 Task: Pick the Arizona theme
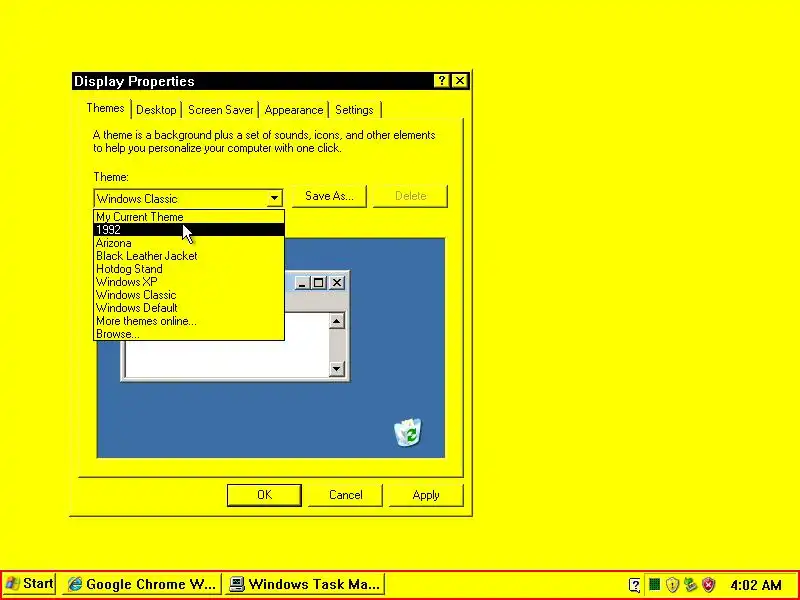(x=189, y=243)
